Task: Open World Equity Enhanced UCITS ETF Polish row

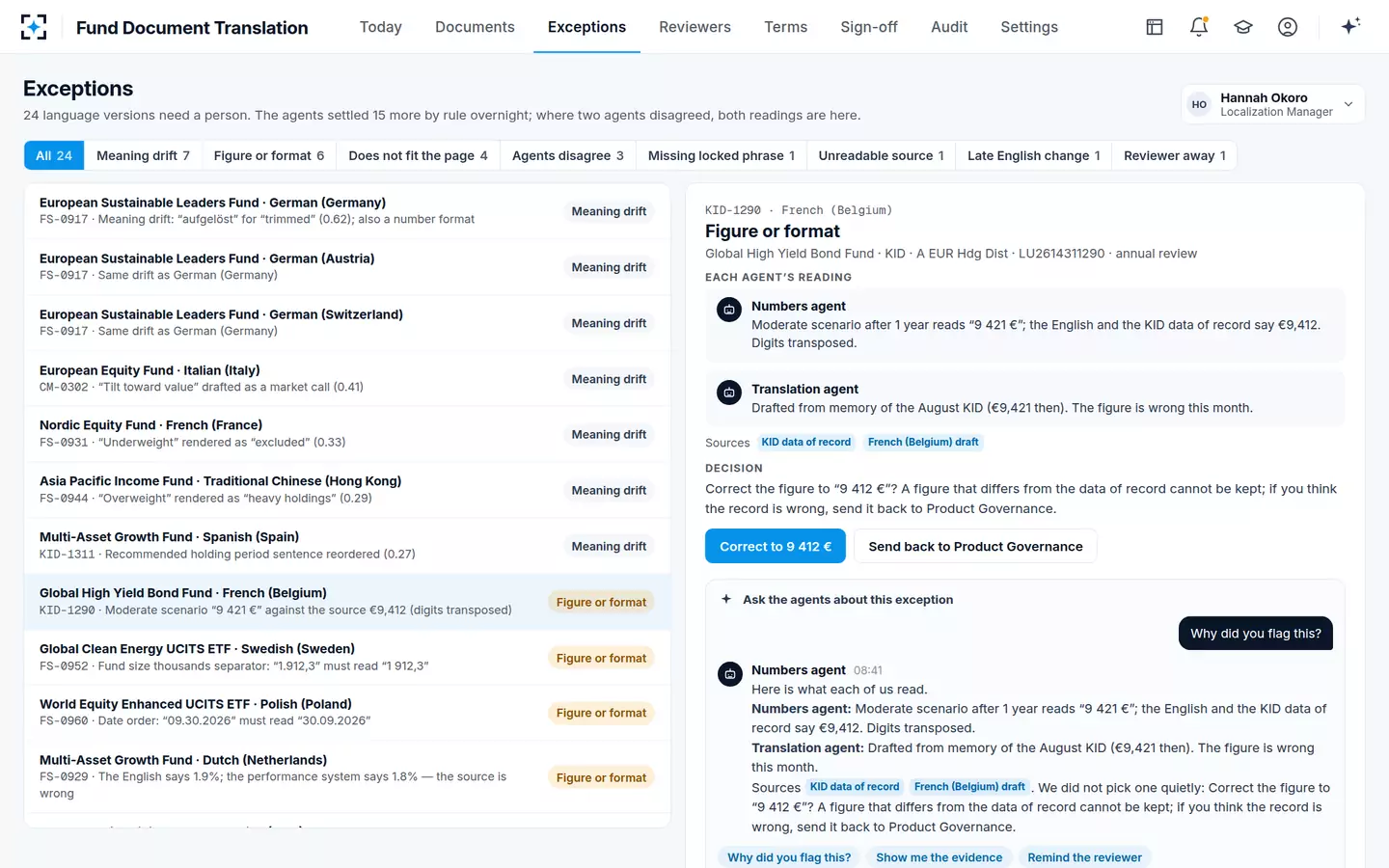Action: 347,713
